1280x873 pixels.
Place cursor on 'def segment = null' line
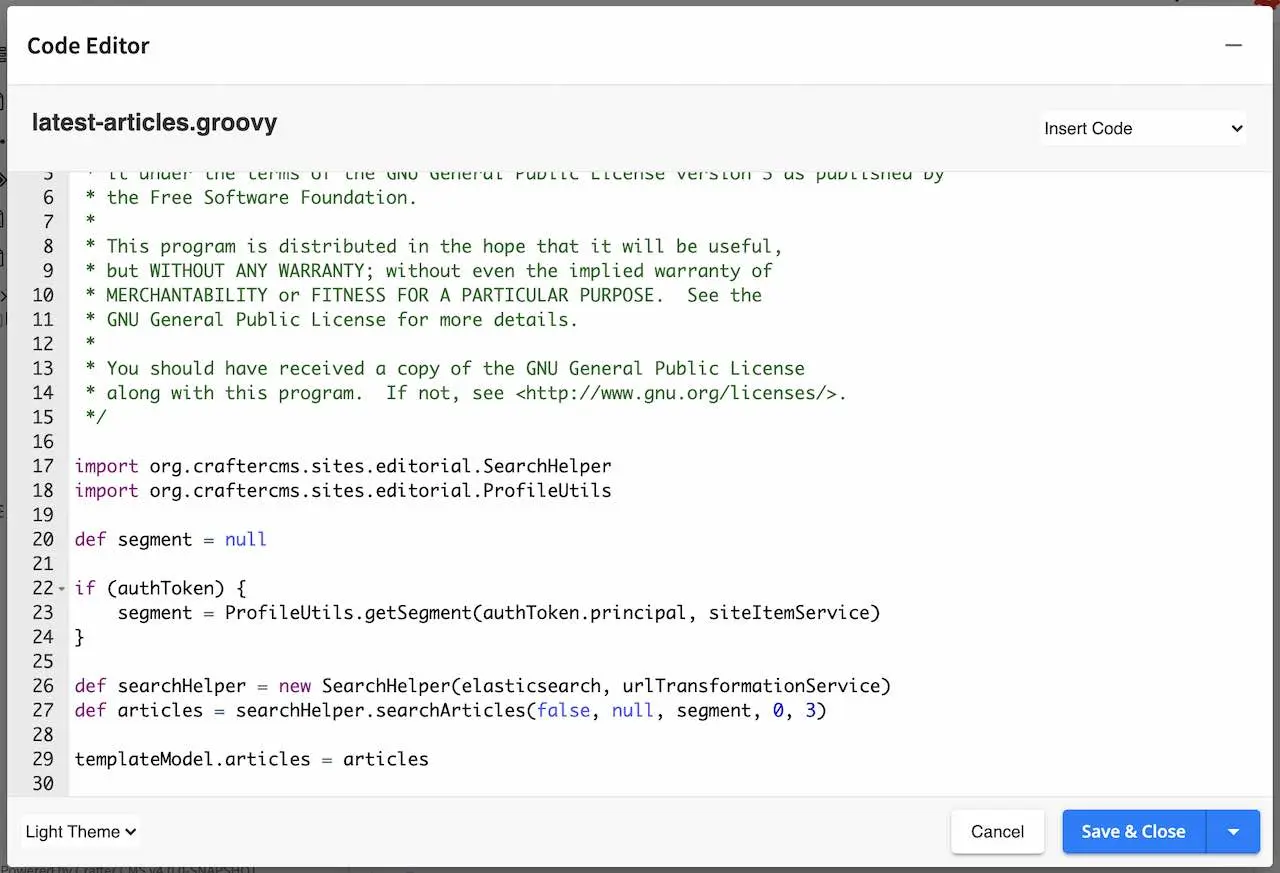pos(171,540)
